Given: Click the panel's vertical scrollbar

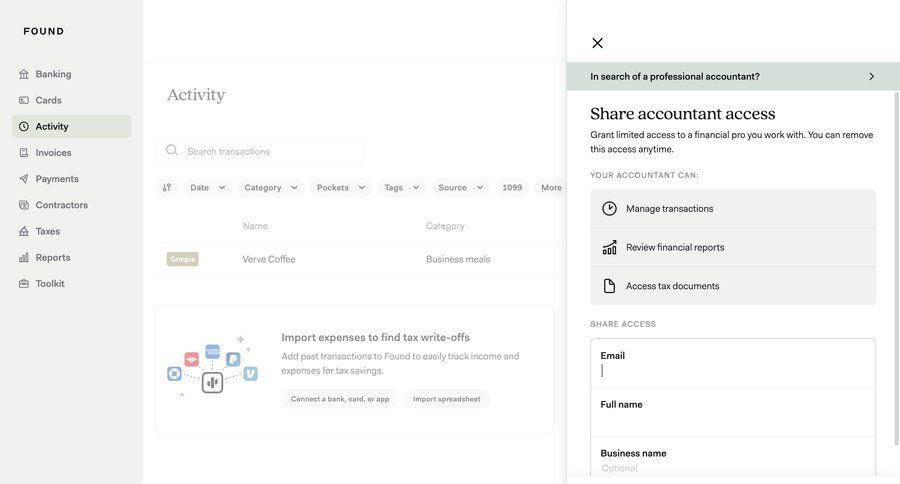Looking at the screenshot, I should (897, 269).
